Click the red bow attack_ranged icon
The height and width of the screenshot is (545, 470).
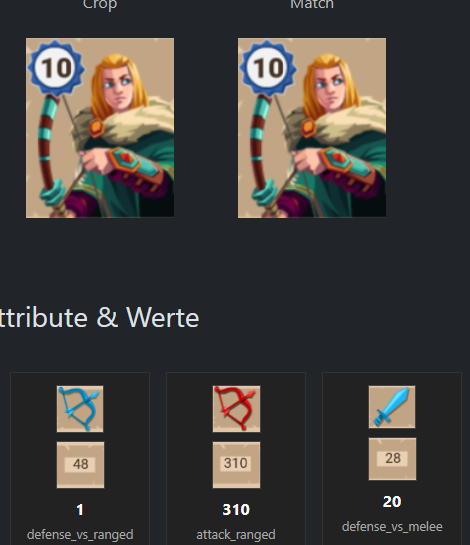(236, 409)
